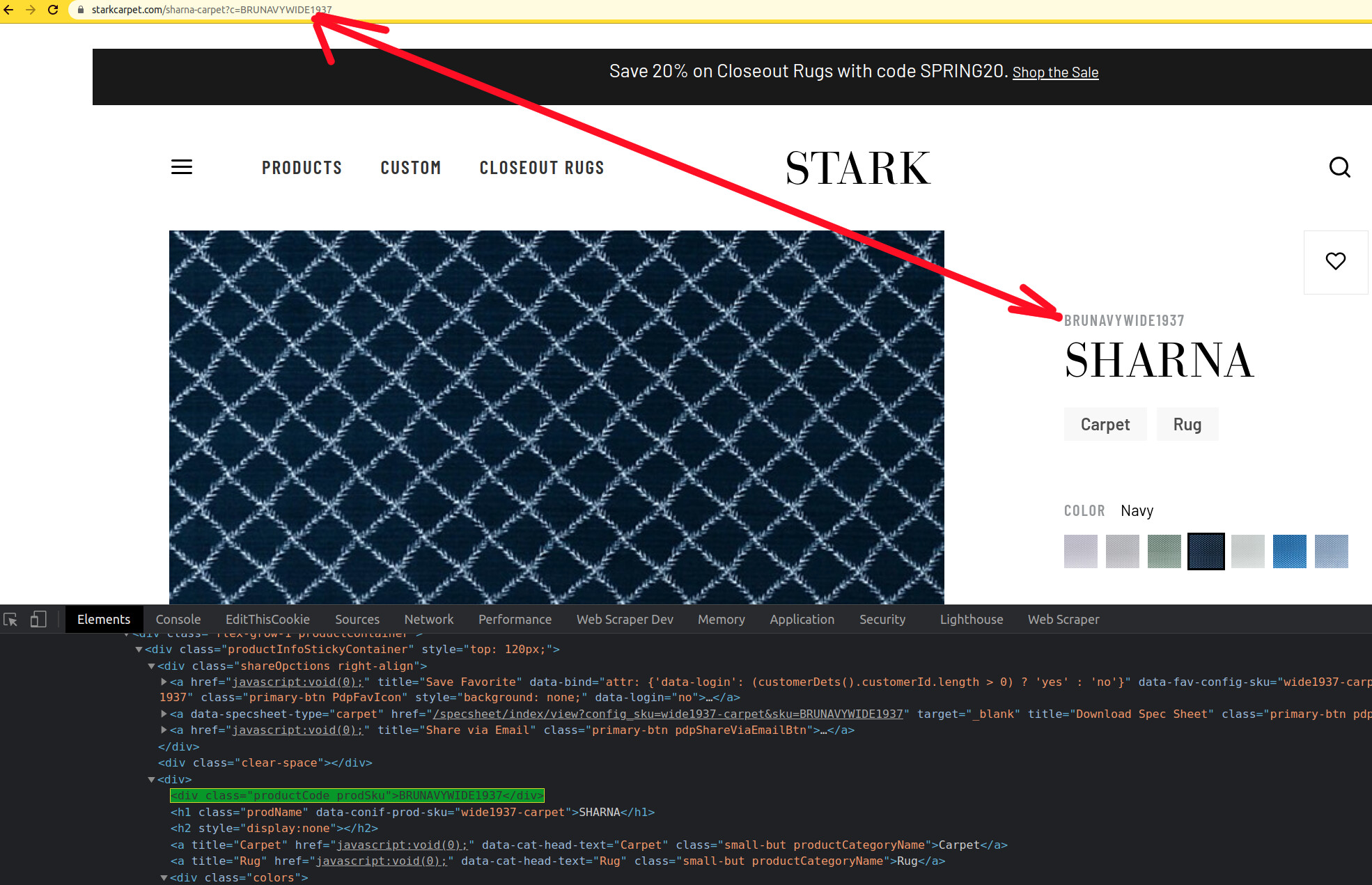Expand the Save Favorite anchor node

(164, 682)
